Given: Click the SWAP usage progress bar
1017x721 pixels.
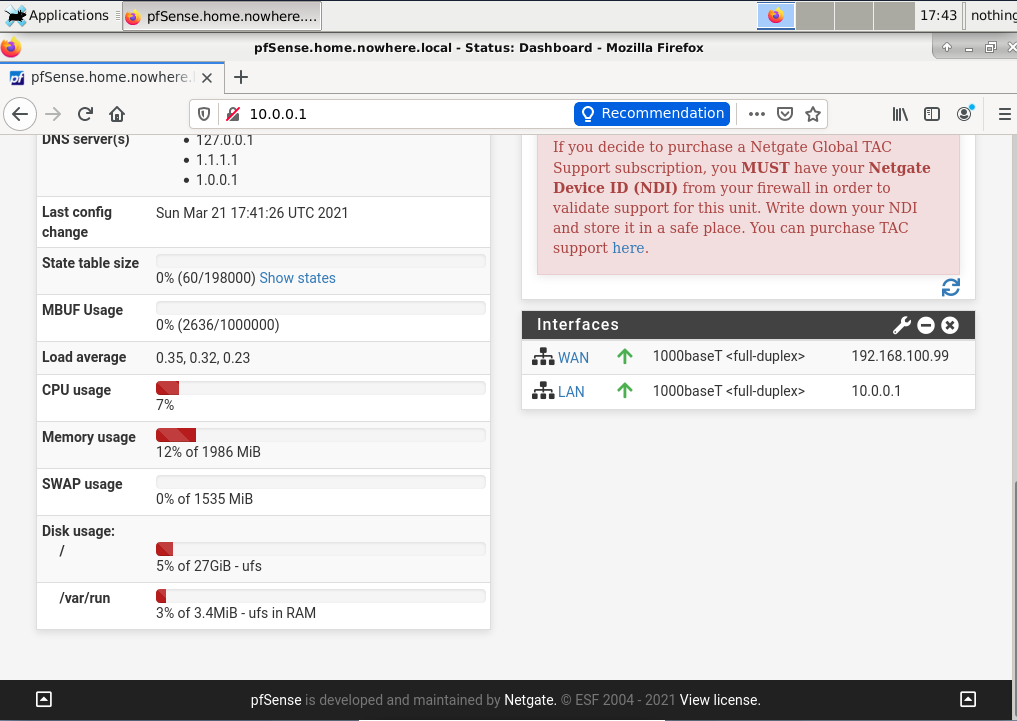Looking at the screenshot, I should coord(320,482).
